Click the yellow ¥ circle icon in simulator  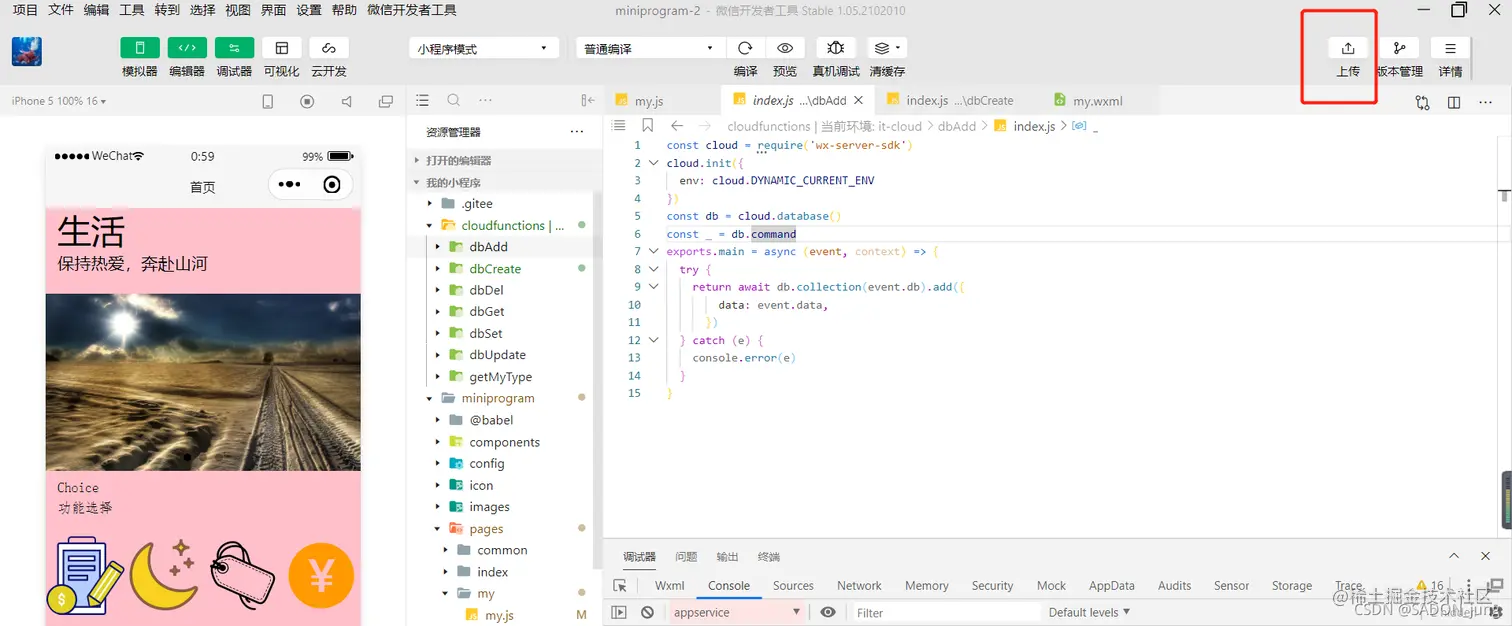321,576
